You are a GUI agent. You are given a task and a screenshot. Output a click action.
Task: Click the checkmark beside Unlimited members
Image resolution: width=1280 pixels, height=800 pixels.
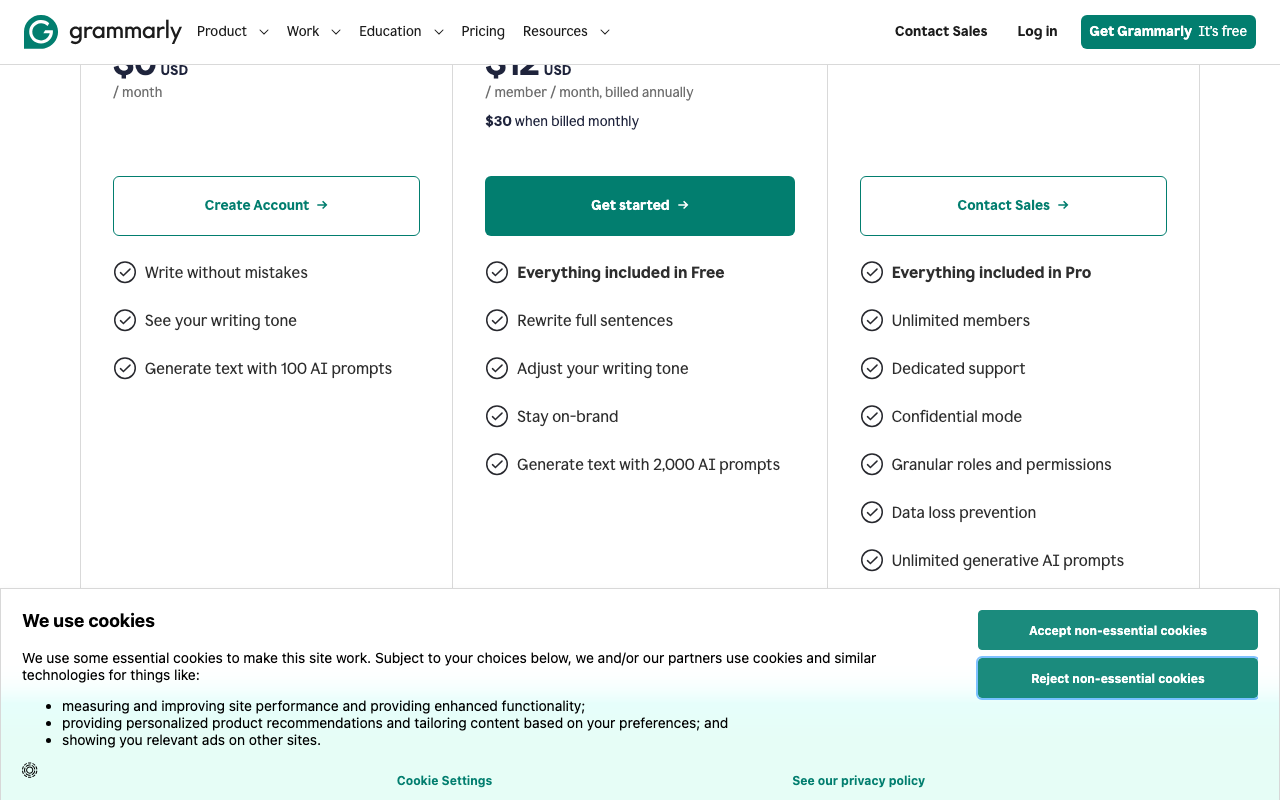(872, 320)
